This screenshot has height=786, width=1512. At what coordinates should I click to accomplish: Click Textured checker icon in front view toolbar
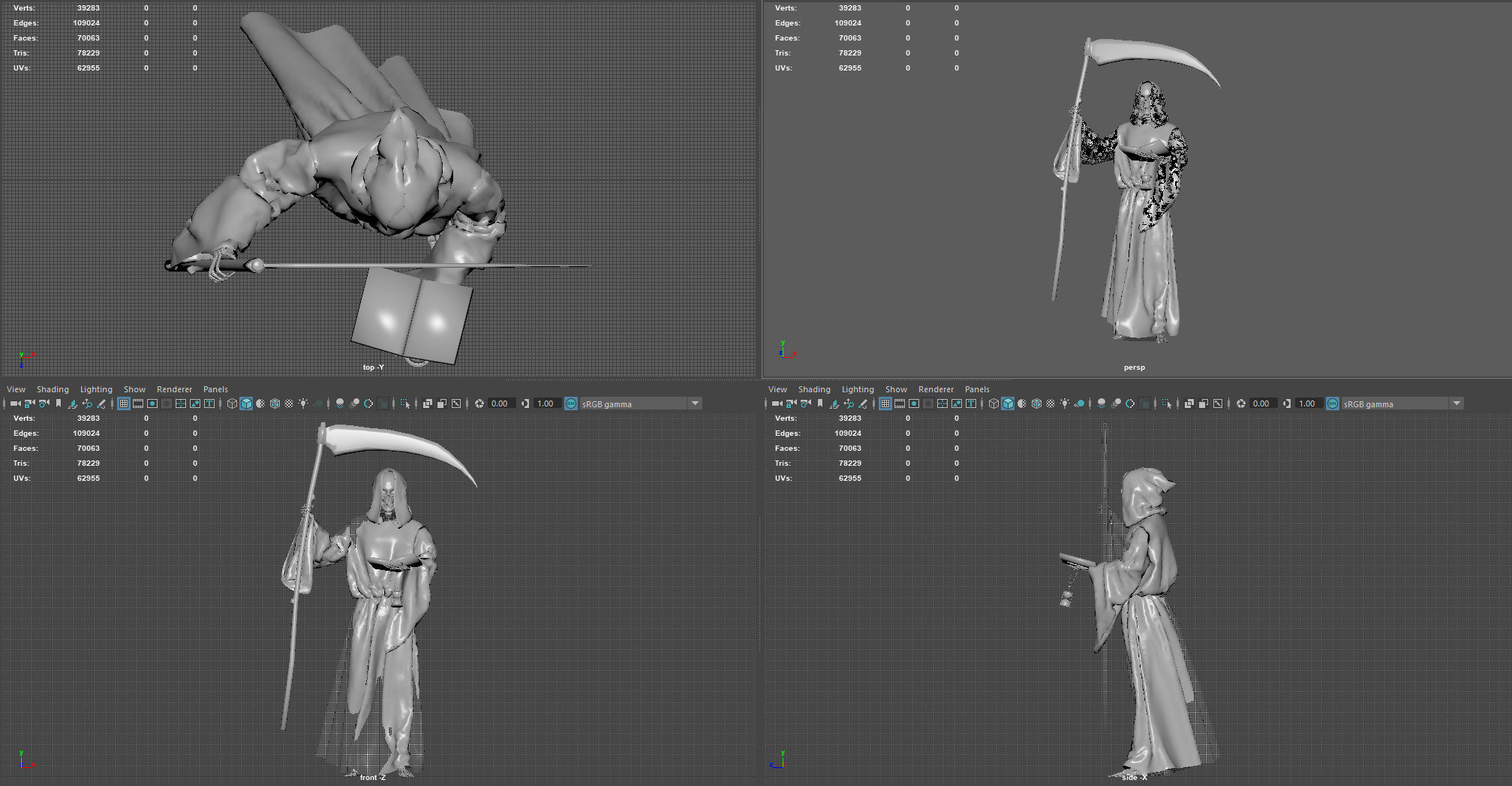click(289, 403)
